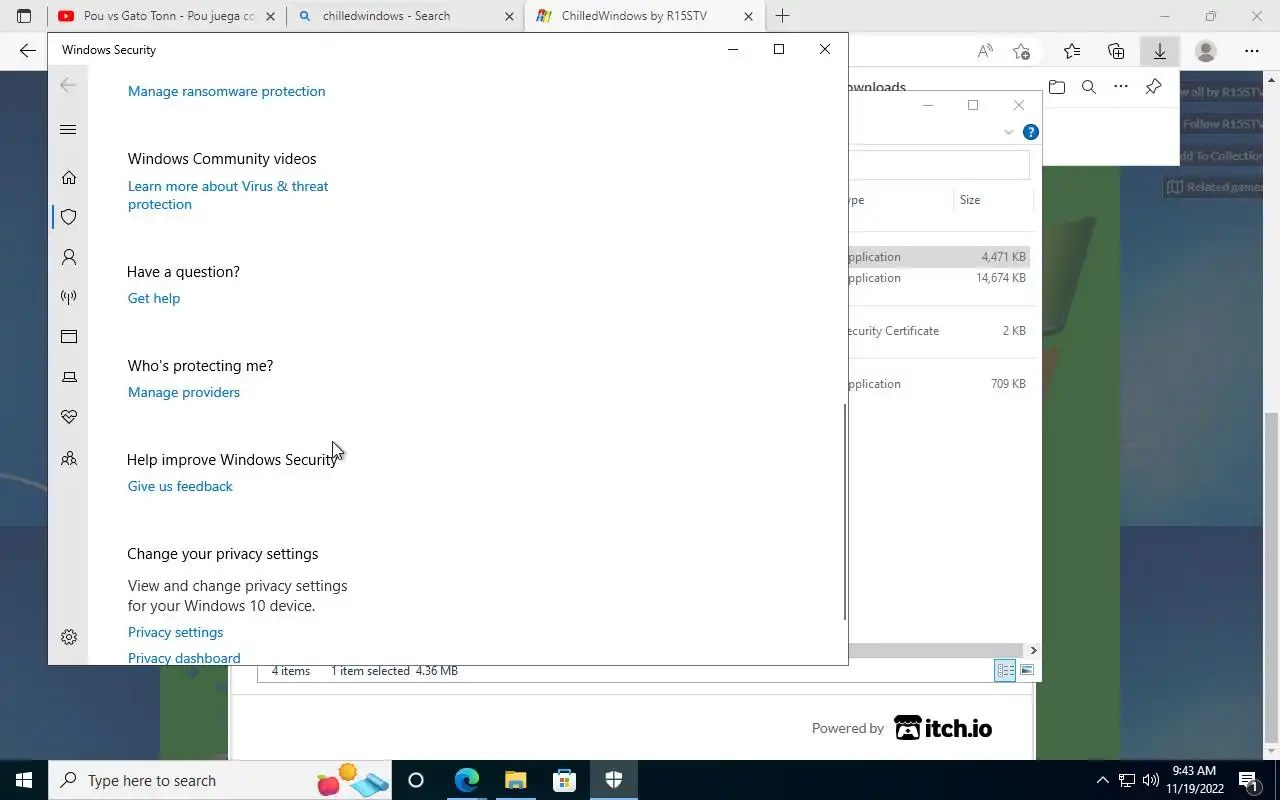Open Edge Settings and more ellipsis
This screenshot has height=800, width=1280.
(x=1252, y=51)
